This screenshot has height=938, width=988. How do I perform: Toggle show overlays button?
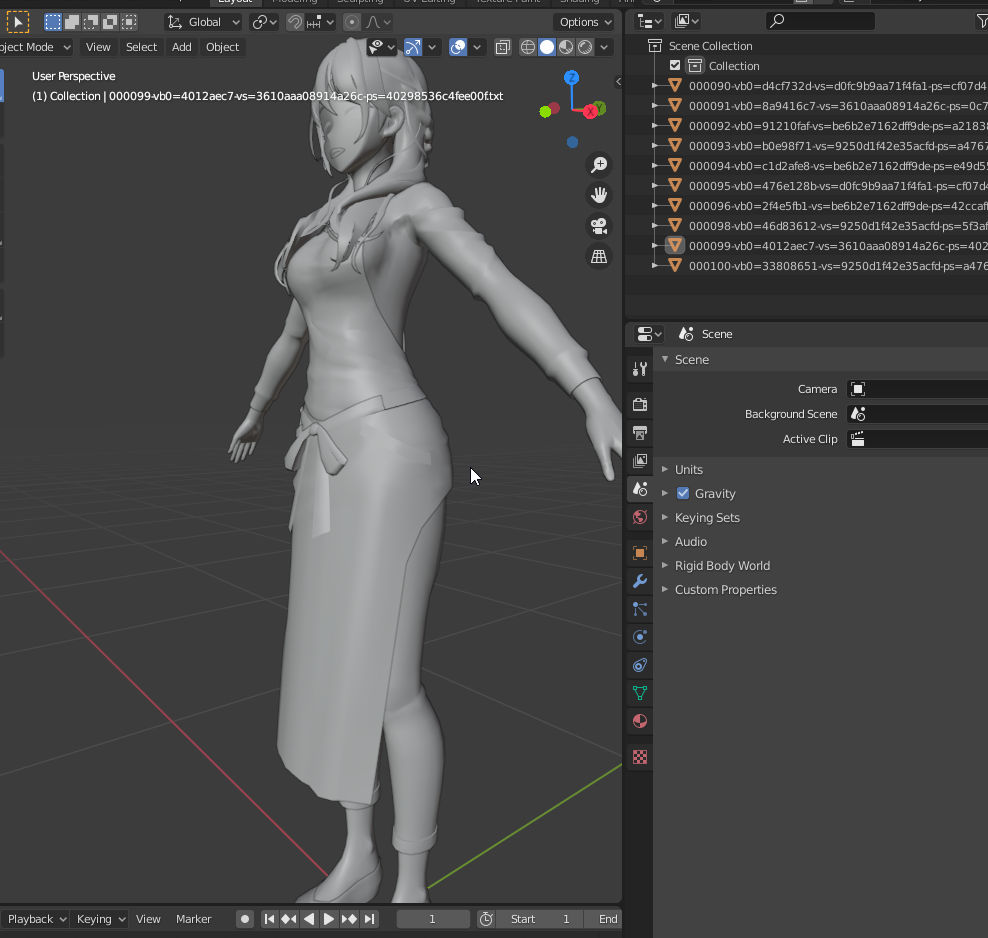tap(458, 47)
